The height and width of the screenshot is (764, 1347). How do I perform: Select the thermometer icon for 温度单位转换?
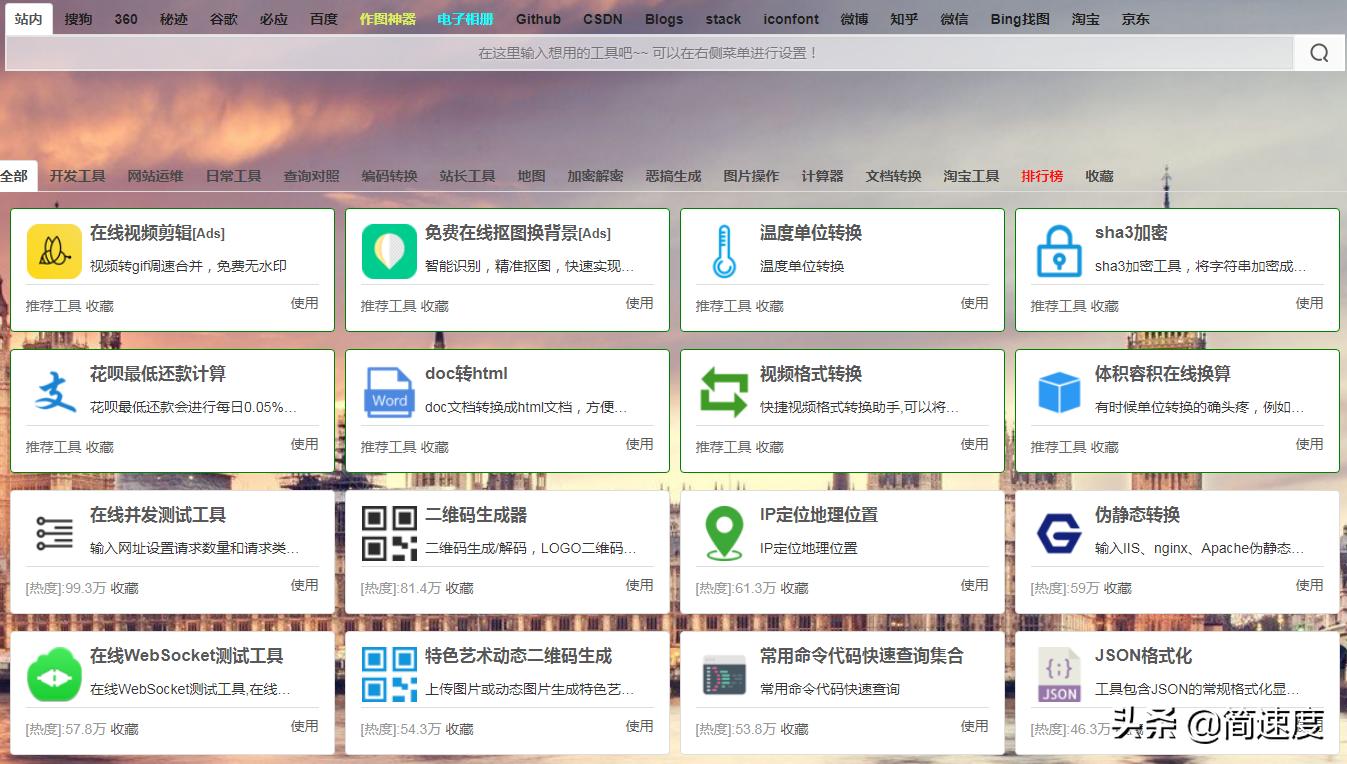point(723,252)
